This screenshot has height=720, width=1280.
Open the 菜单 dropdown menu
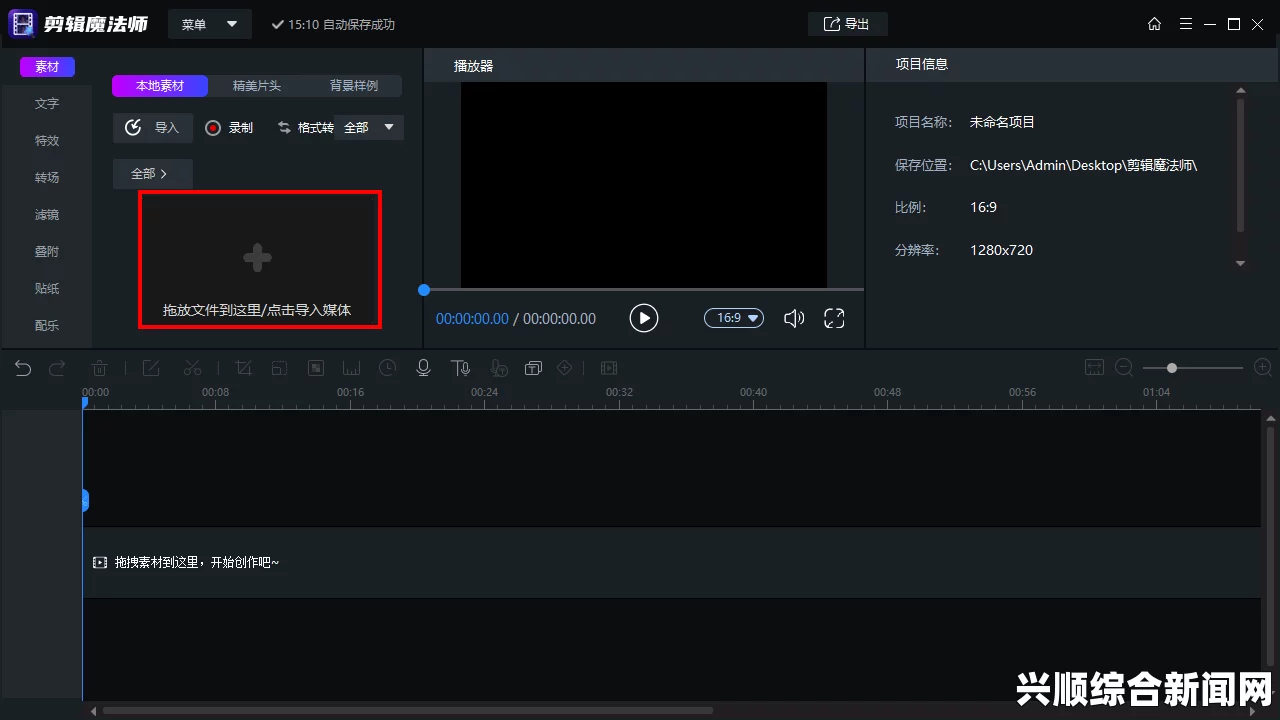[x=210, y=24]
